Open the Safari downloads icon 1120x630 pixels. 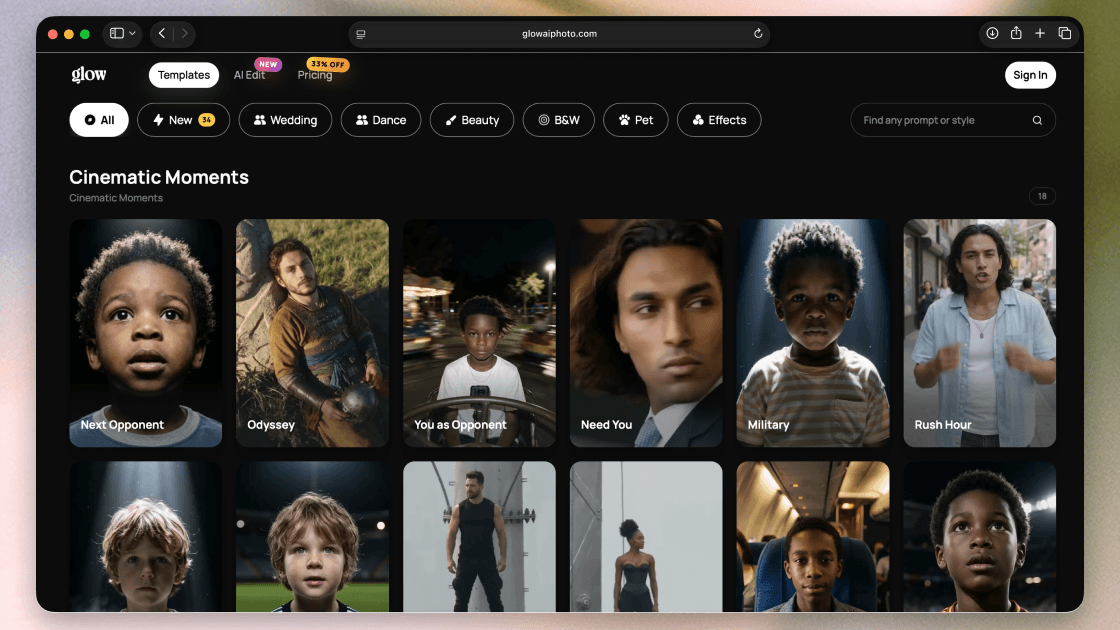(992, 34)
